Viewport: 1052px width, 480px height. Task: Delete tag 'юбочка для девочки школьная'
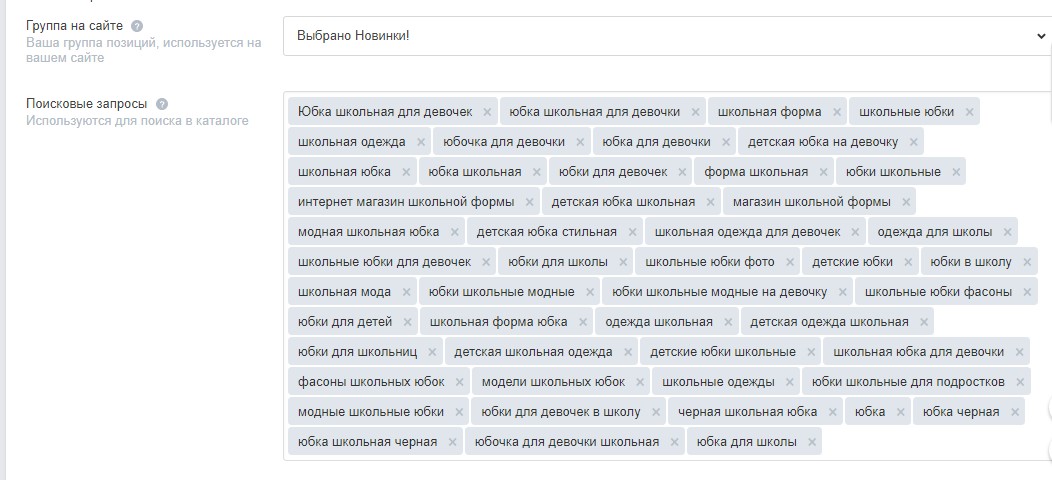(674, 442)
